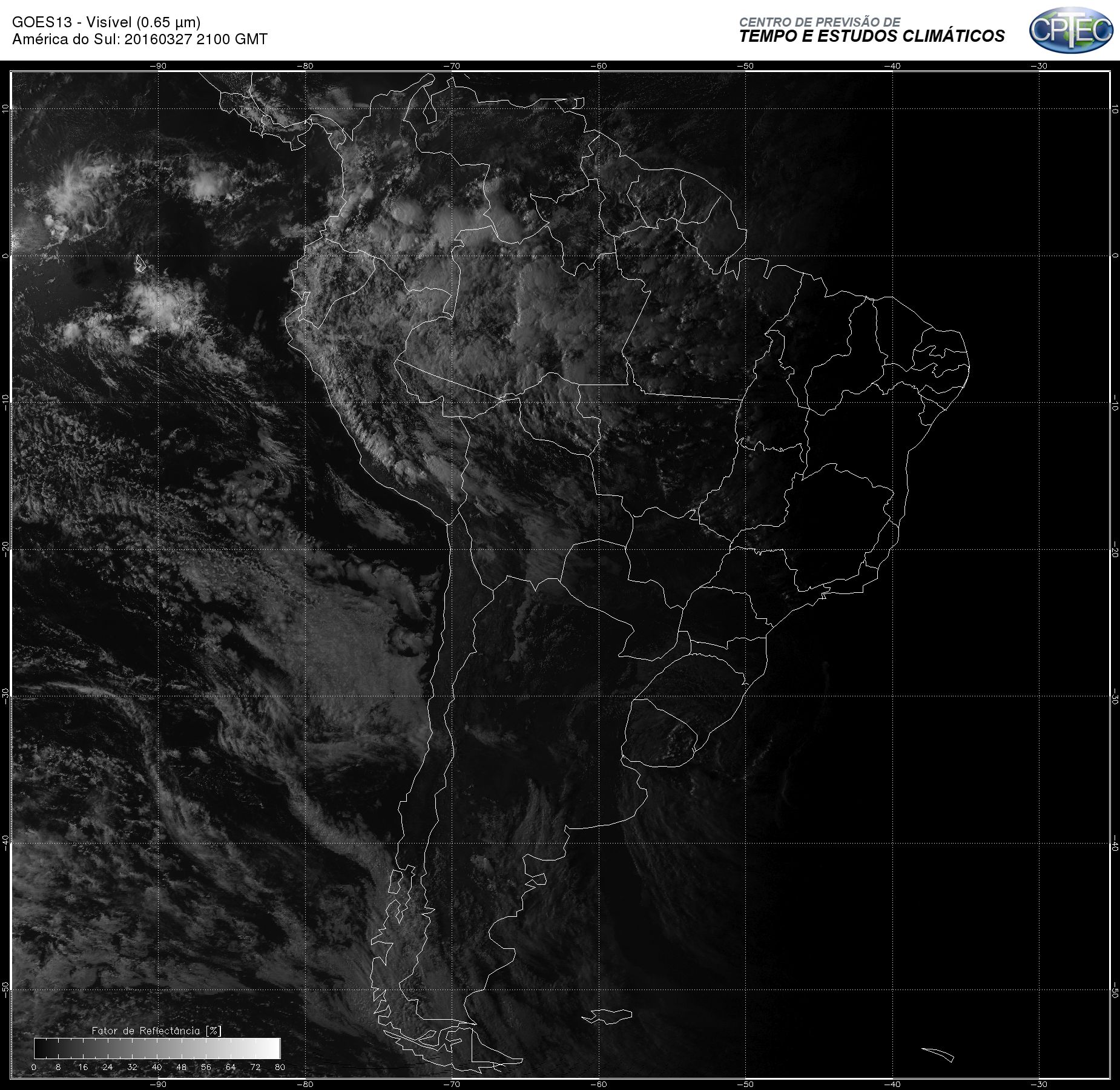
Task: Click the −50 label on top longitude axis
Action: tap(745, 66)
